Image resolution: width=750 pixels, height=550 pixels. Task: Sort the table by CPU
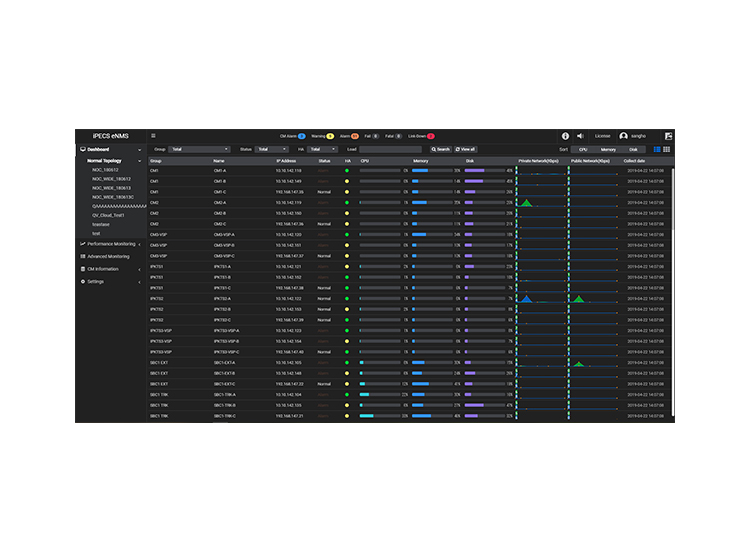pyautogui.click(x=583, y=150)
